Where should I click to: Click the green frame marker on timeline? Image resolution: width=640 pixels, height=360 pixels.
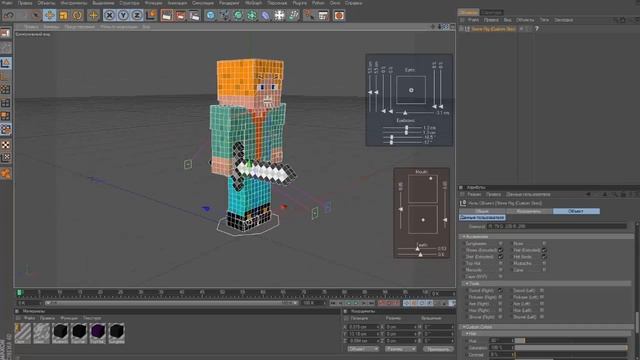click(20, 293)
